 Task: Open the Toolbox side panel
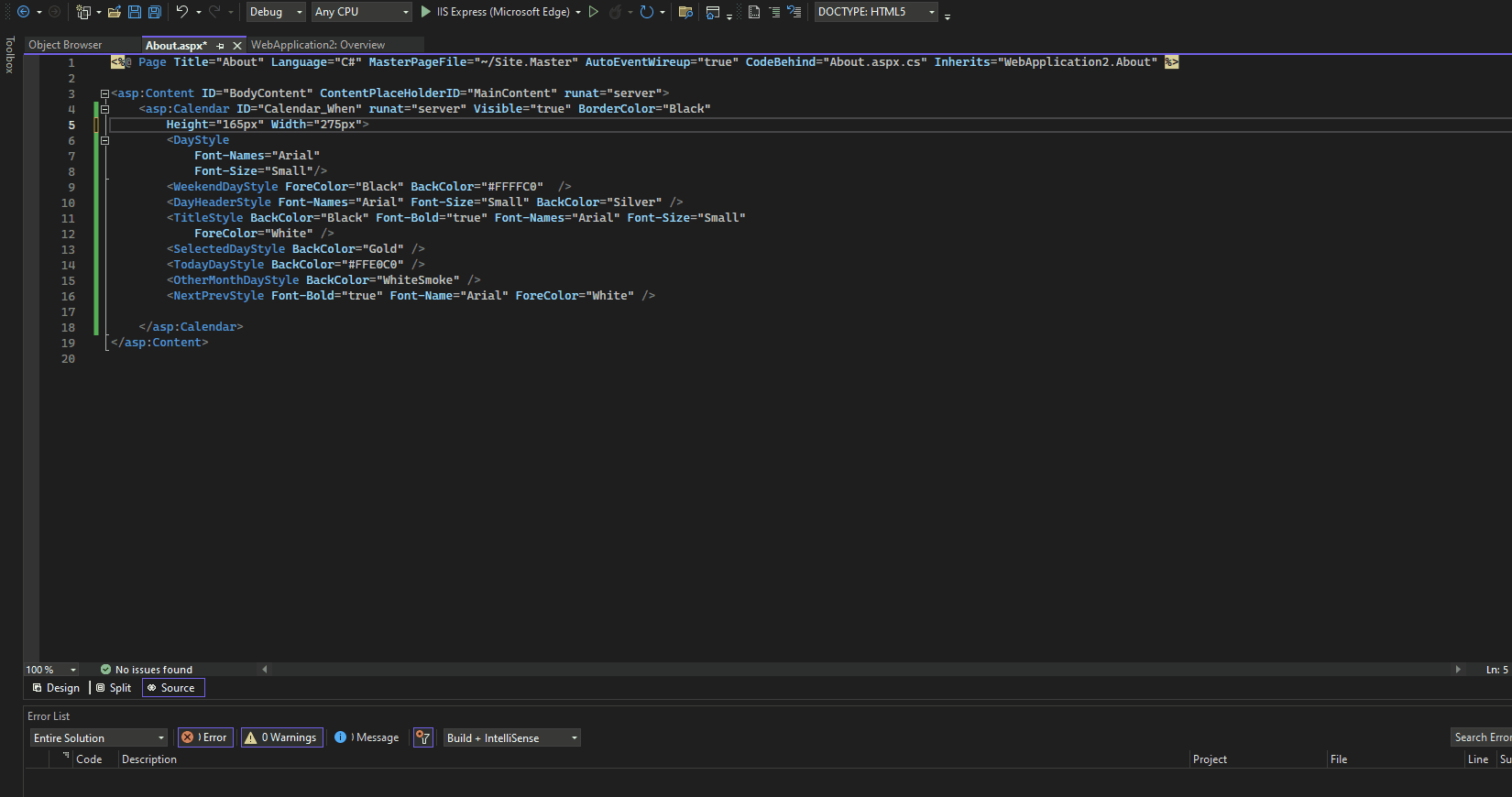(10, 55)
